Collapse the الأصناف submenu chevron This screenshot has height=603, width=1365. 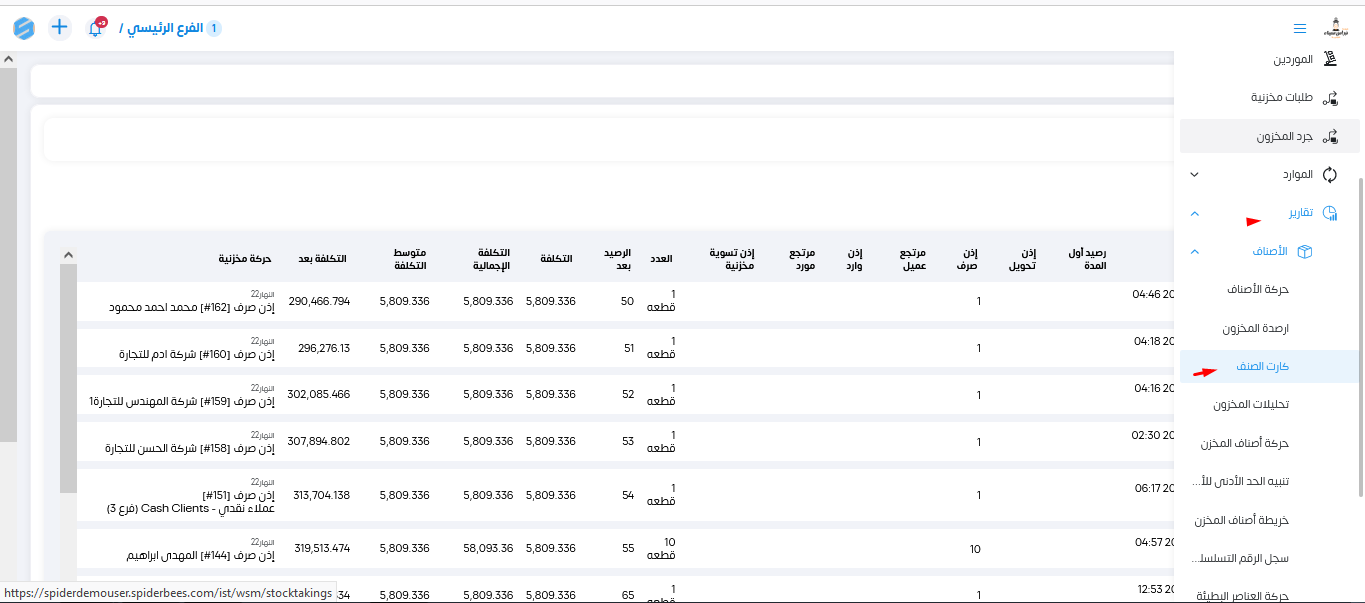pyautogui.click(x=1194, y=252)
